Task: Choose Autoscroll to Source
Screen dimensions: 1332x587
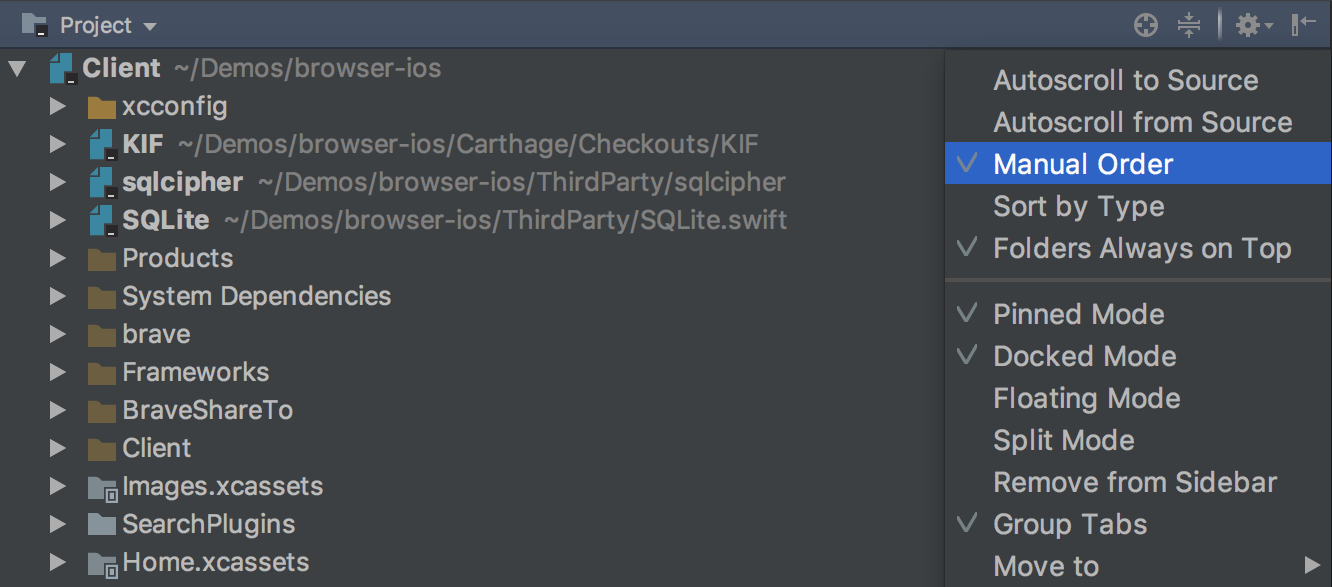Action: [1125, 81]
